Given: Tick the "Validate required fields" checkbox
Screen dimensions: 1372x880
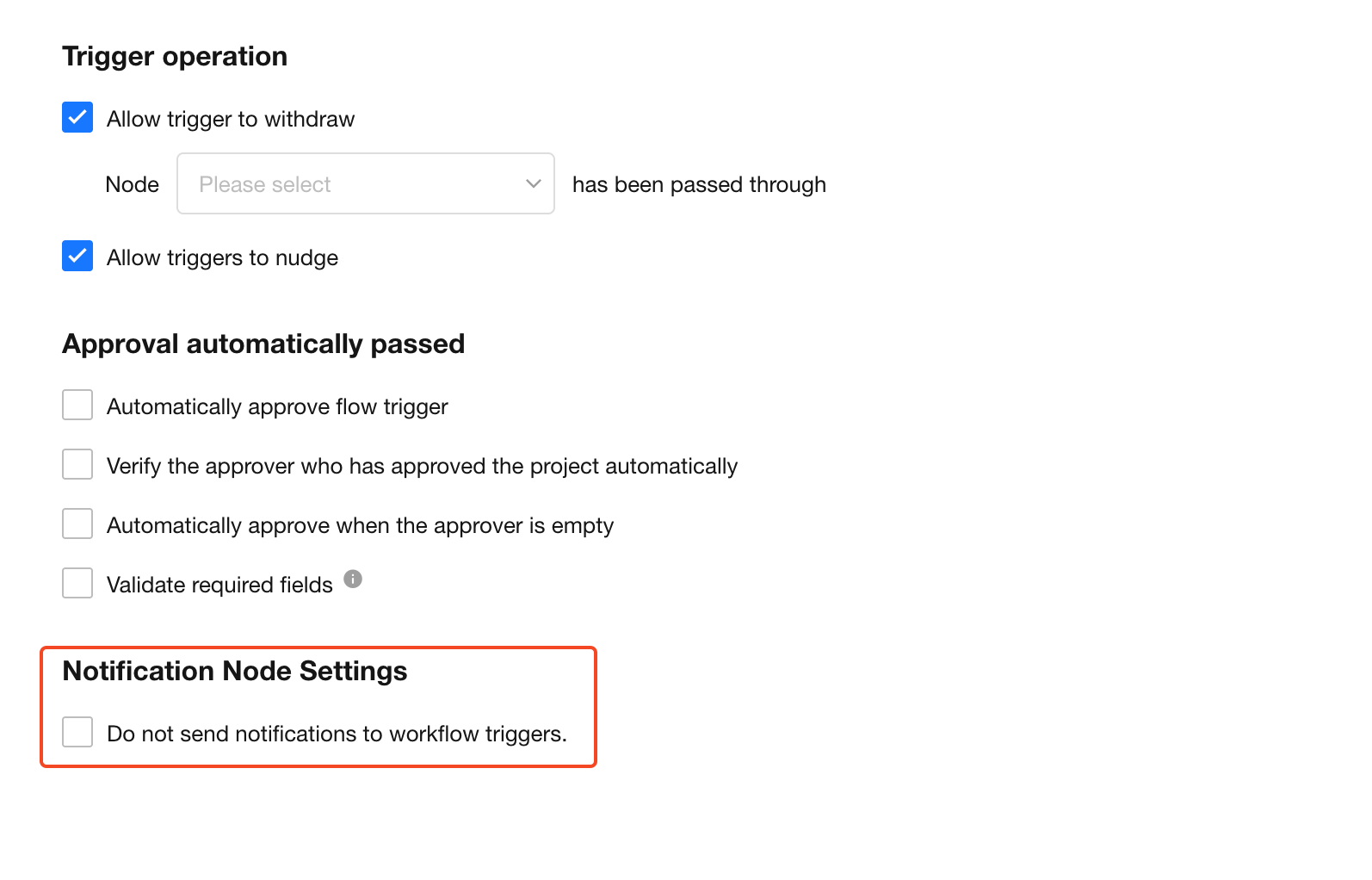Looking at the screenshot, I should (77, 583).
